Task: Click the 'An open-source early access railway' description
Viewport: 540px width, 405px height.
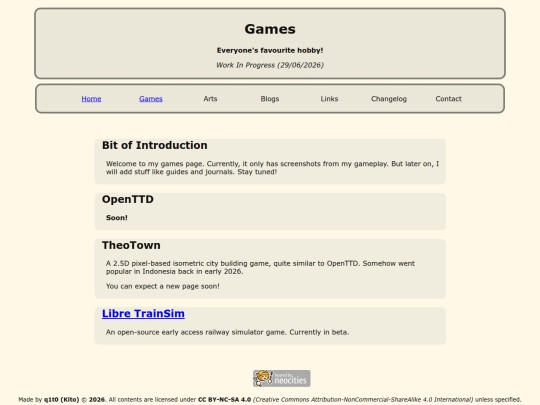Action: point(228,332)
